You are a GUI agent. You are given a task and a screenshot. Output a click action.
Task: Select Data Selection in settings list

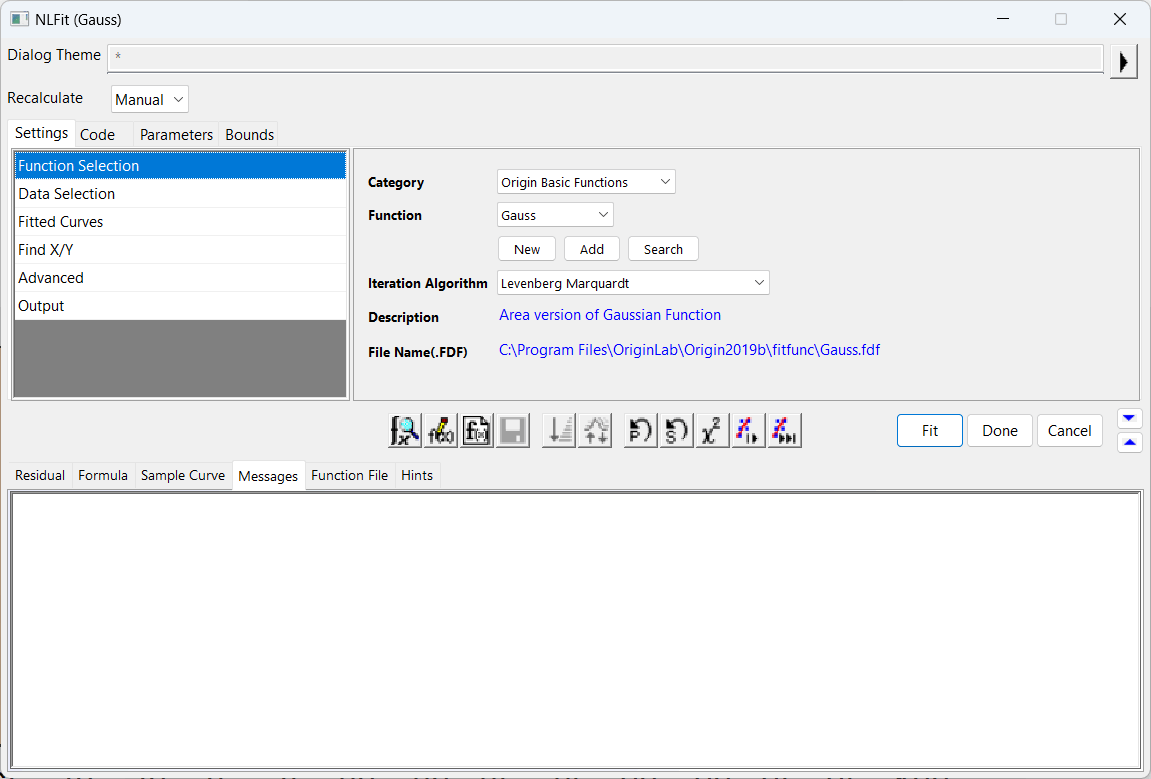[67, 194]
